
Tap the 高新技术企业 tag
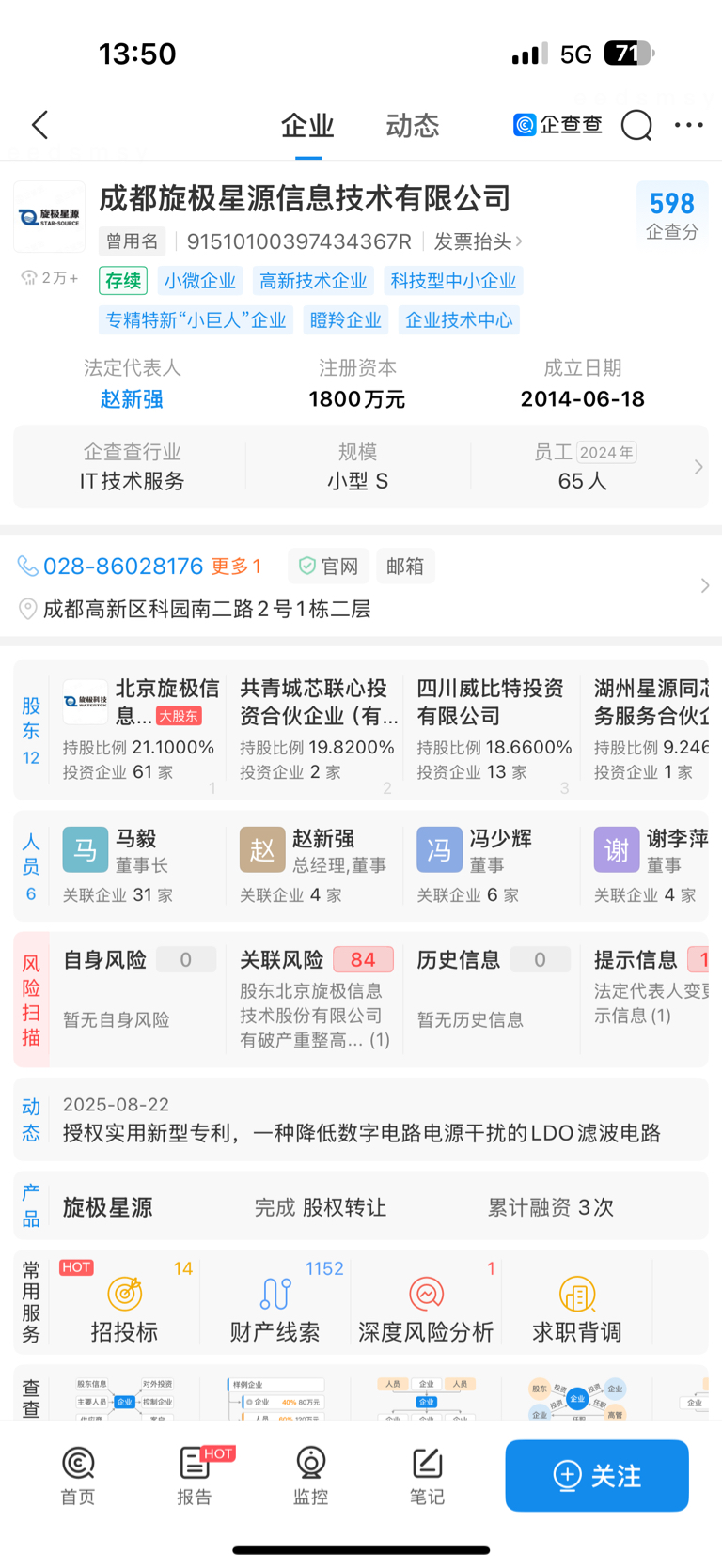pyautogui.click(x=313, y=281)
